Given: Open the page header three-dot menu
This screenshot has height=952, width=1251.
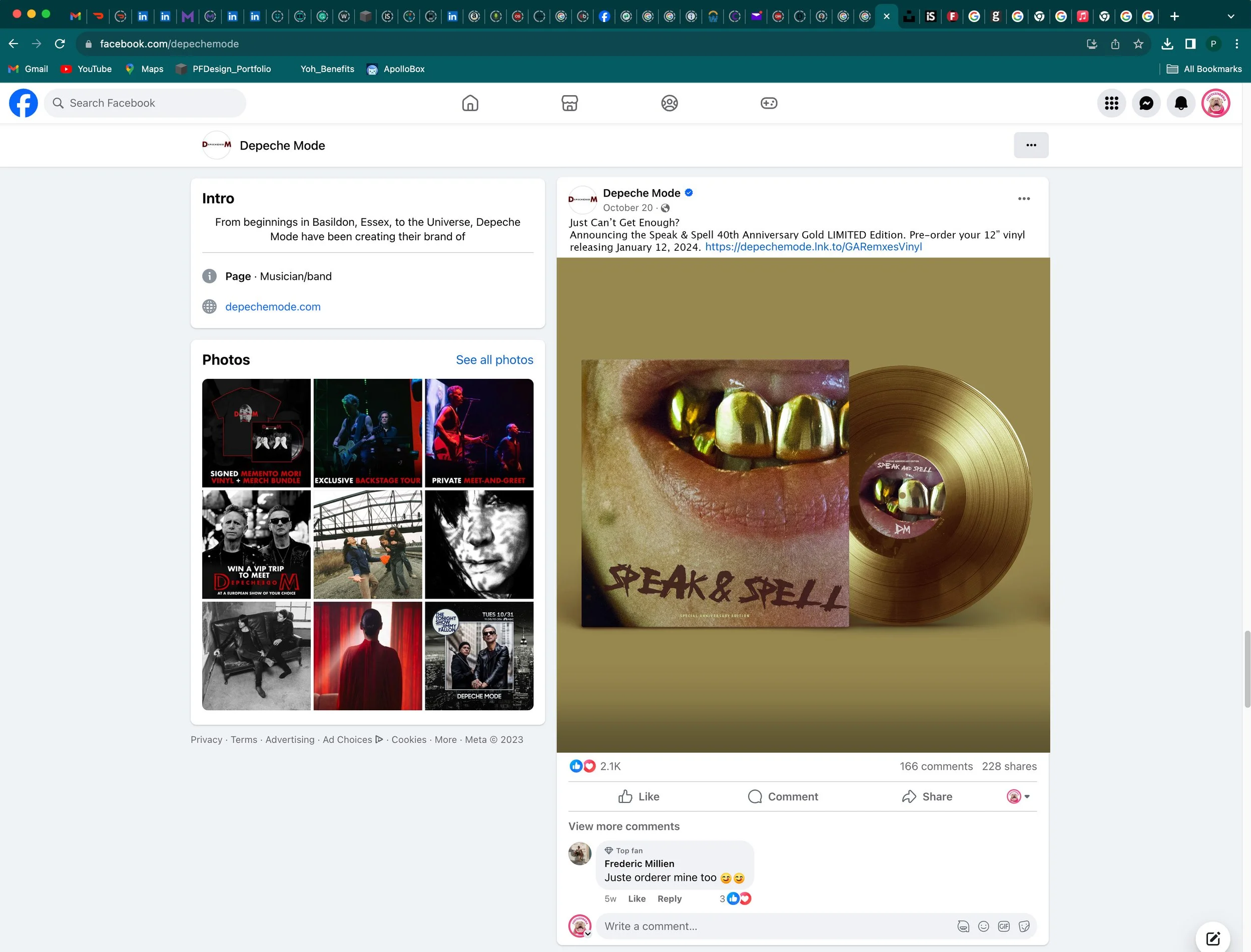Looking at the screenshot, I should coord(1031,145).
